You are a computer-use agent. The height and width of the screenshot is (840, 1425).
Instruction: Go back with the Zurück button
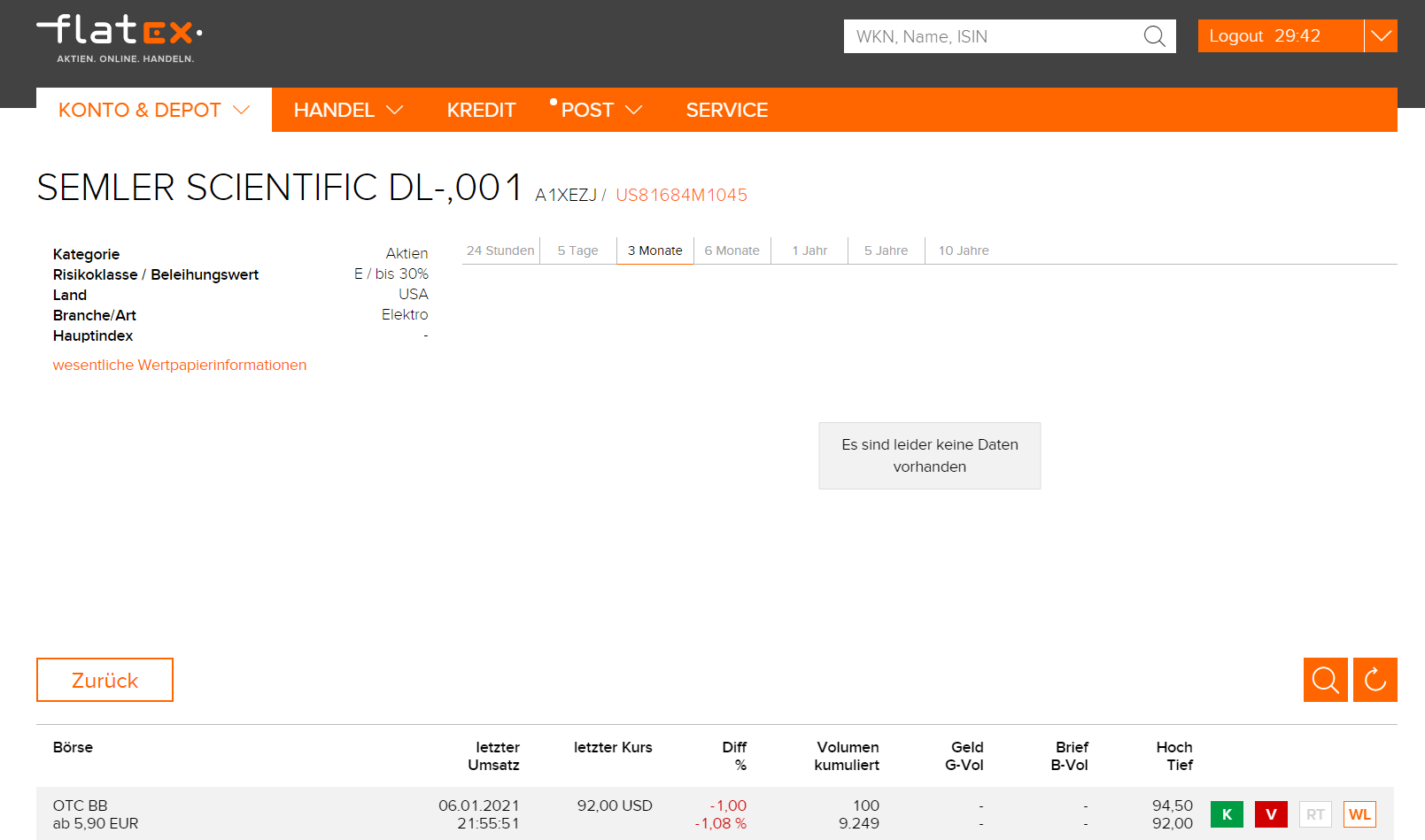(x=105, y=680)
